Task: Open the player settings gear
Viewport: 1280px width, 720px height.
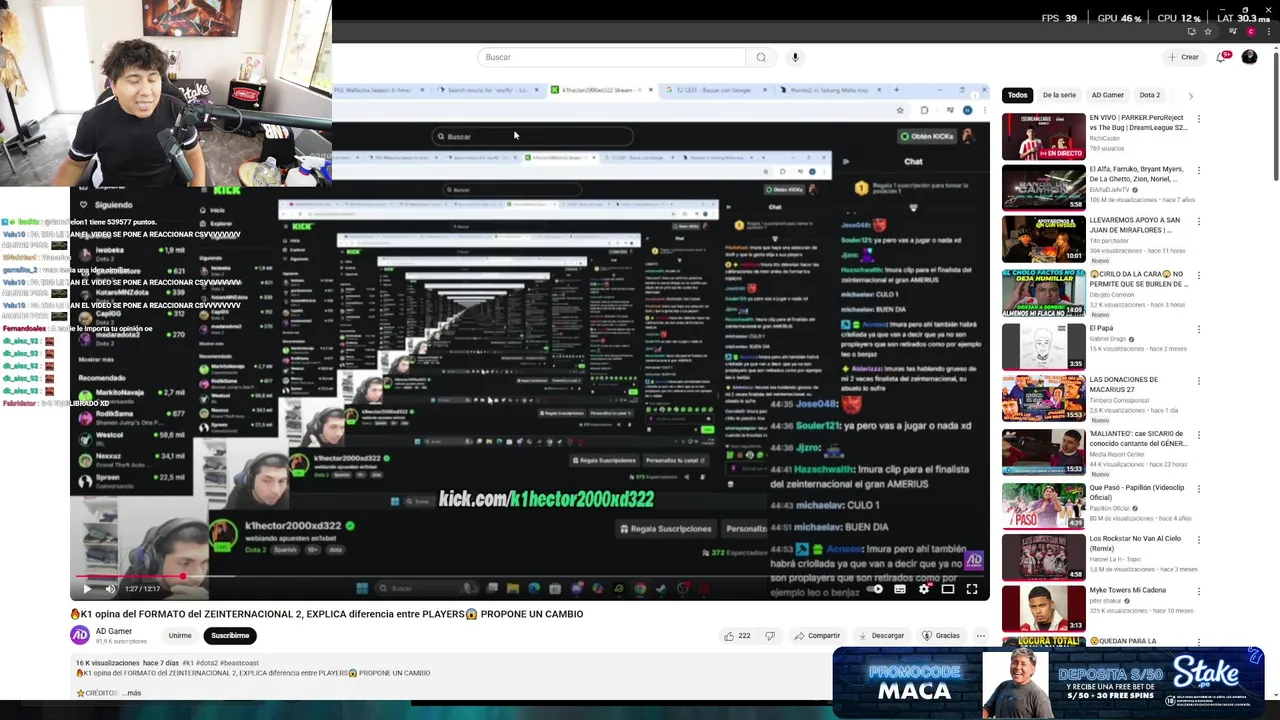Action: tap(924, 589)
